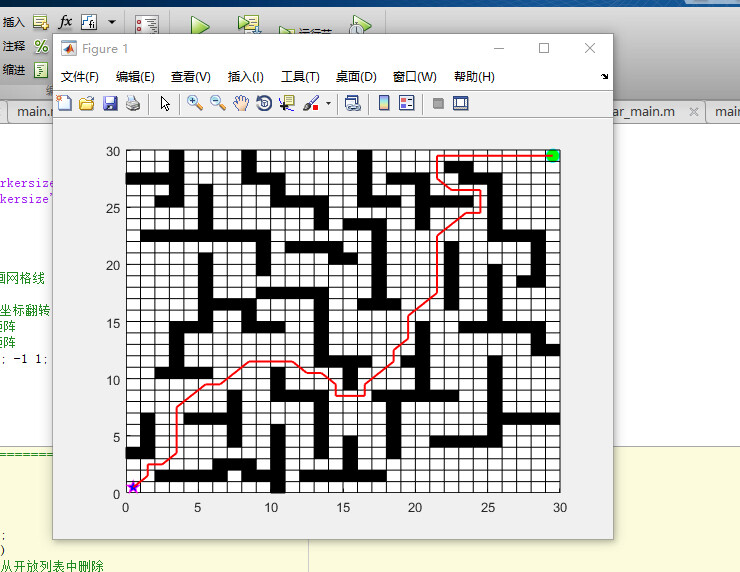The height and width of the screenshot is (572, 740).
Task: Close the ar_main.m tab
Action: click(x=693, y=112)
